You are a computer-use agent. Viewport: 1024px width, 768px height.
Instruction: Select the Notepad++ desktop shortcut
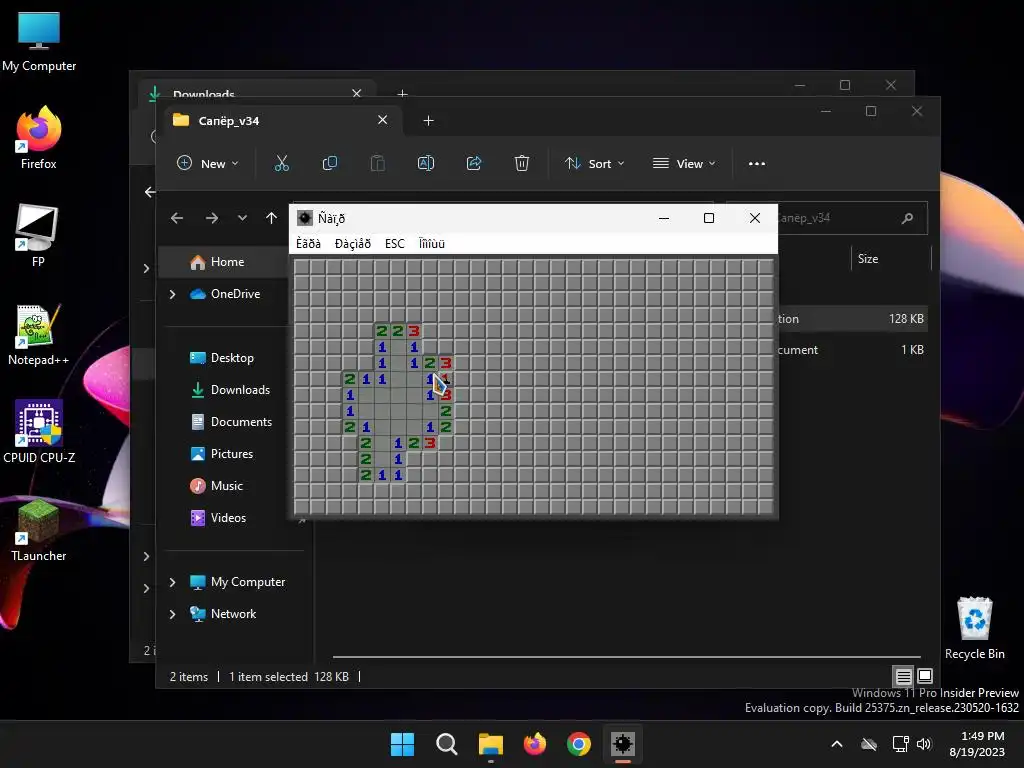click(39, 334)
